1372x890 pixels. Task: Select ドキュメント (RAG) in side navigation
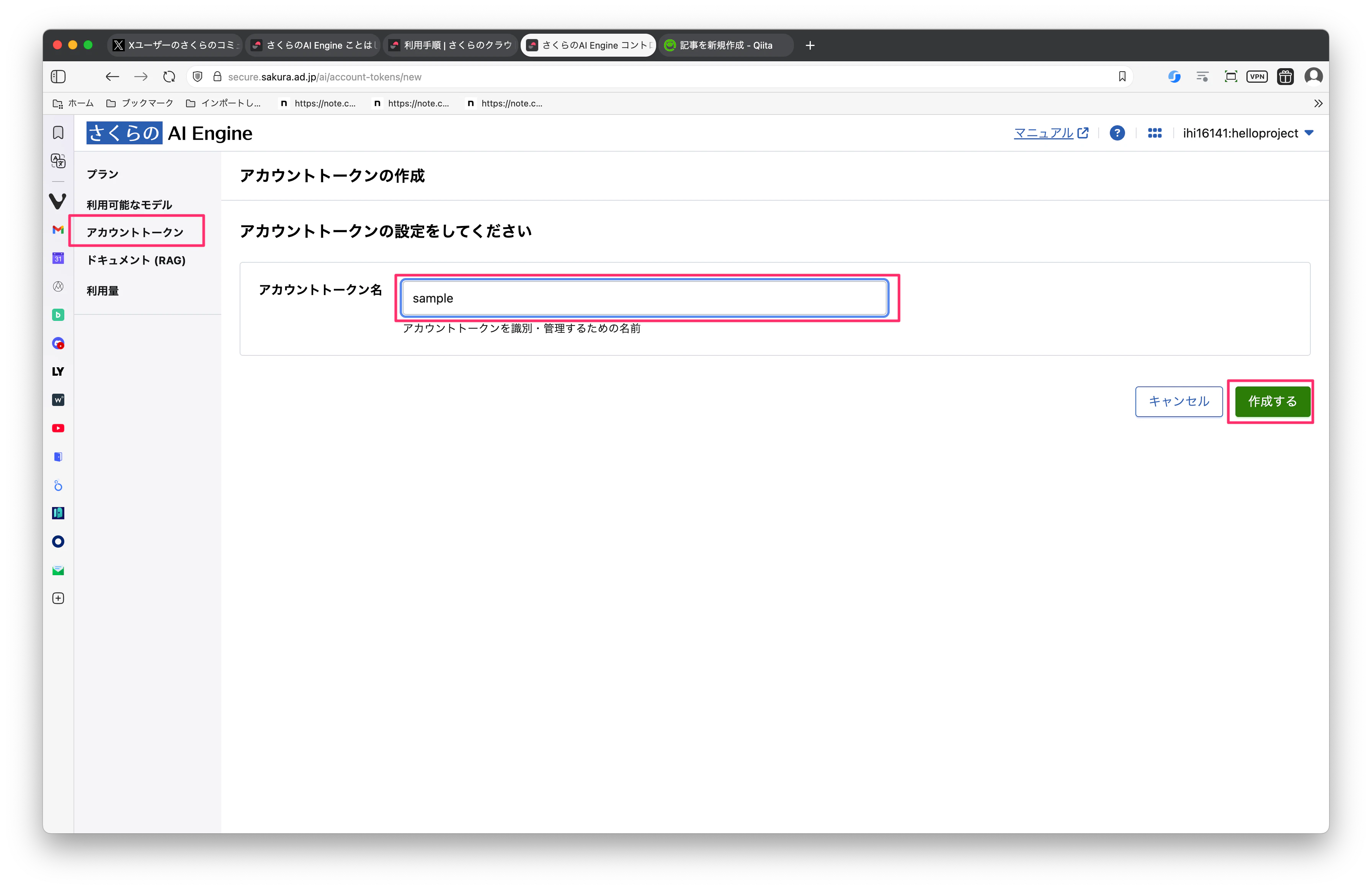point(136,260)
